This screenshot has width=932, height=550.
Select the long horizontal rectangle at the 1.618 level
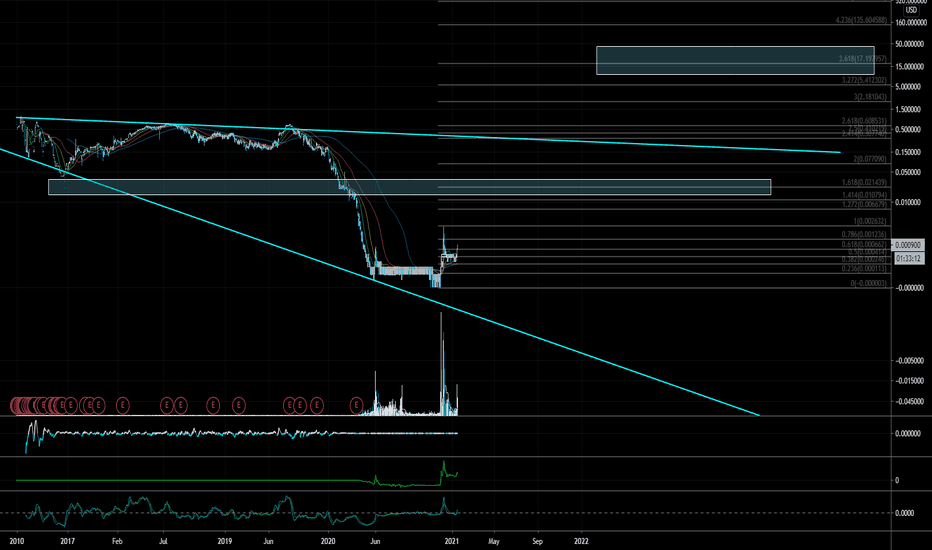[x=410, y=187]
